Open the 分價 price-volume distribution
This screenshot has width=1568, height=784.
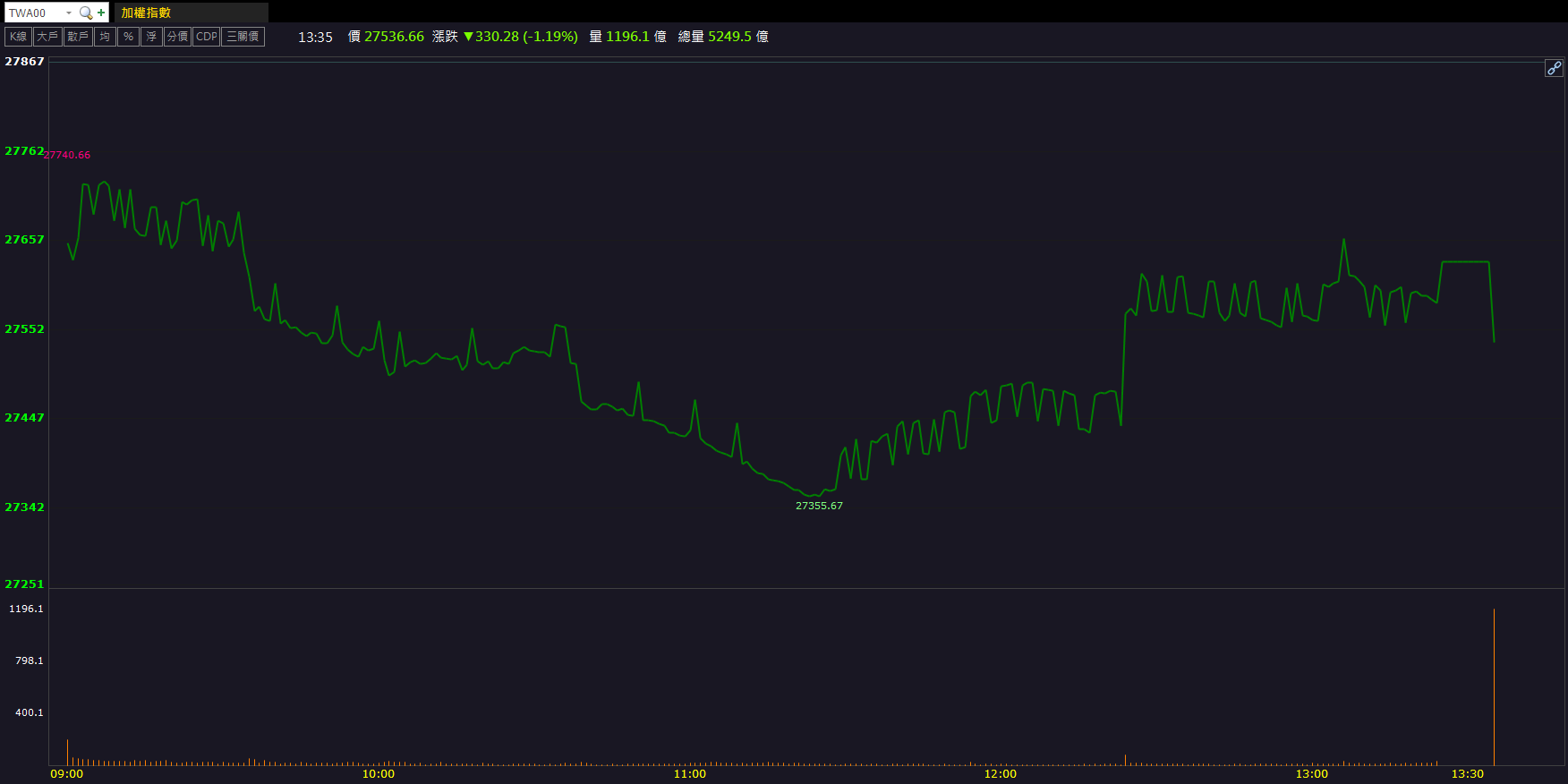click(177, 37)
